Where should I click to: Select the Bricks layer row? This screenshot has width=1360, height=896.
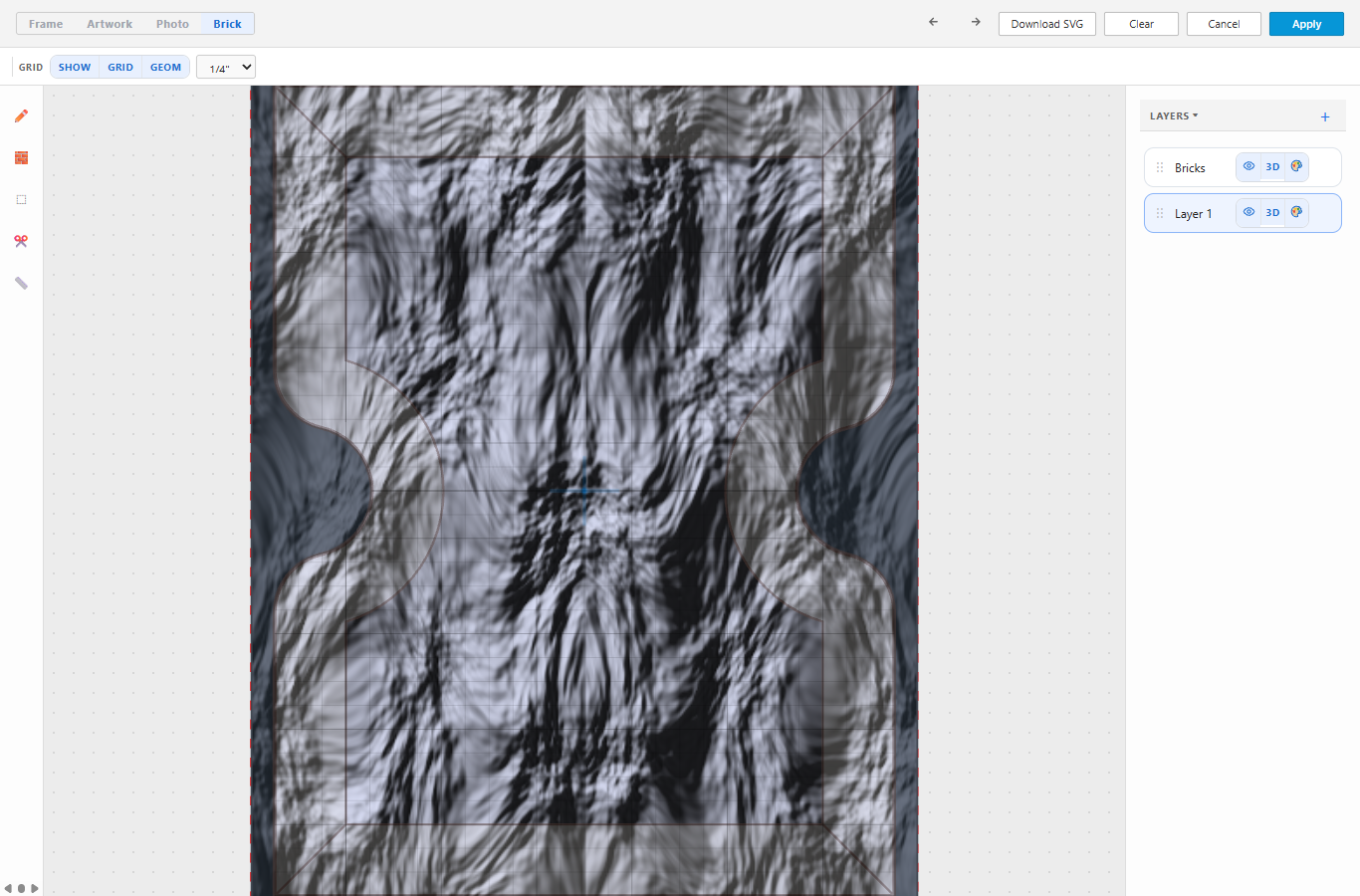point(1243,167)
